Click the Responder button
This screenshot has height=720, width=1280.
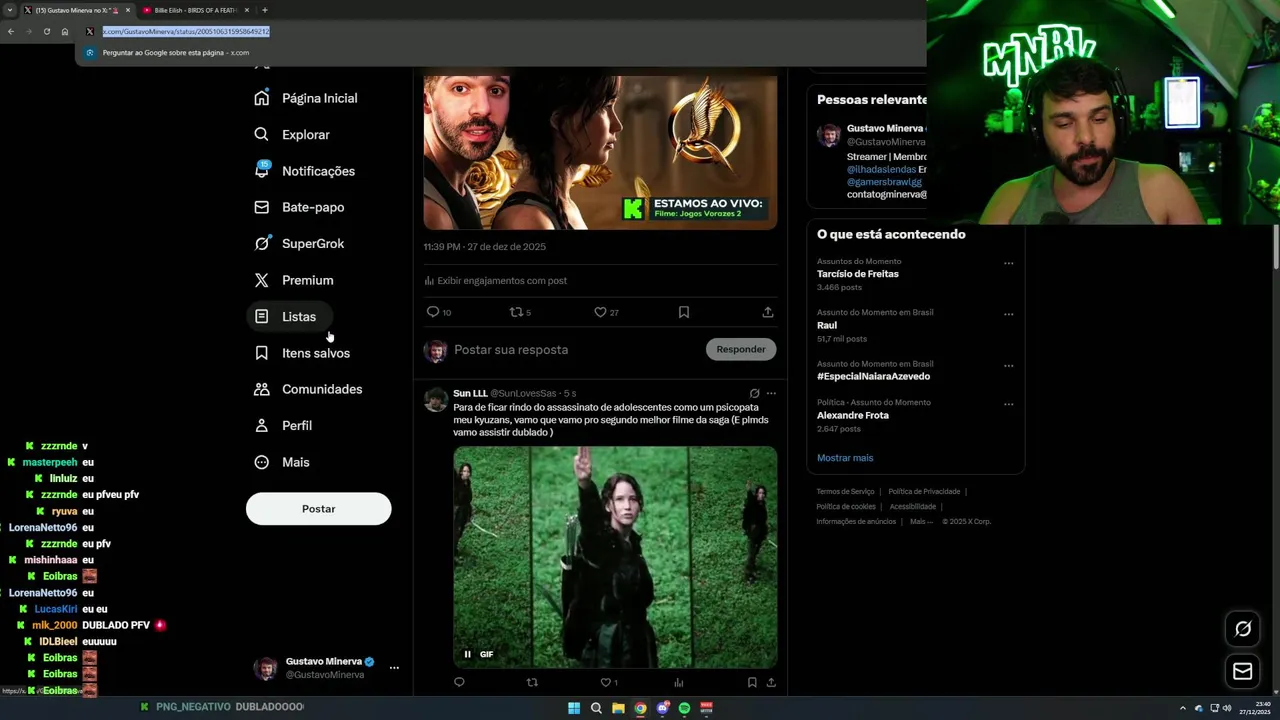(741, 349)
